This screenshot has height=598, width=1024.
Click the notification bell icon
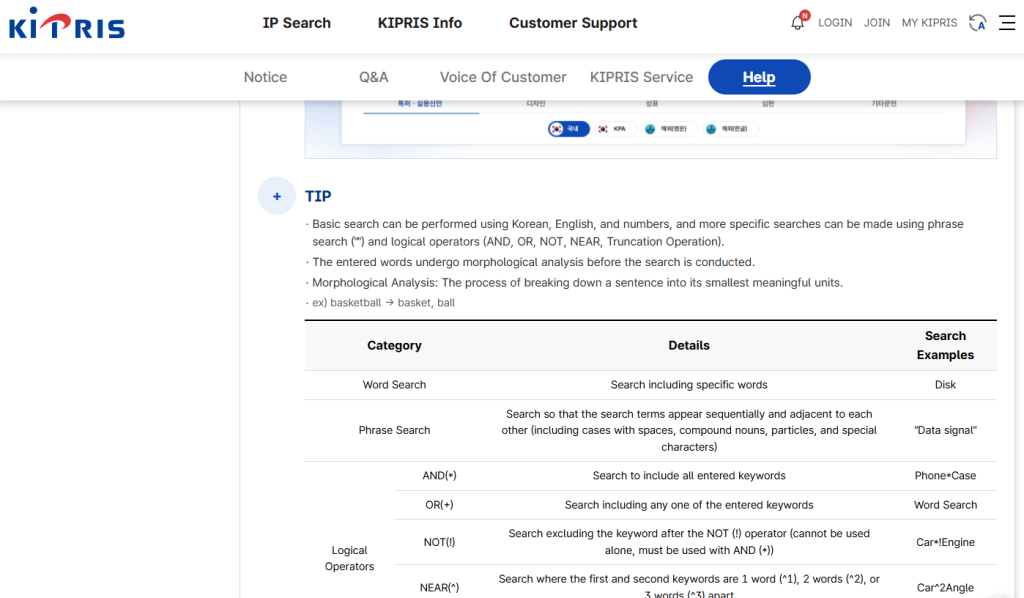(x=798, y=22)
